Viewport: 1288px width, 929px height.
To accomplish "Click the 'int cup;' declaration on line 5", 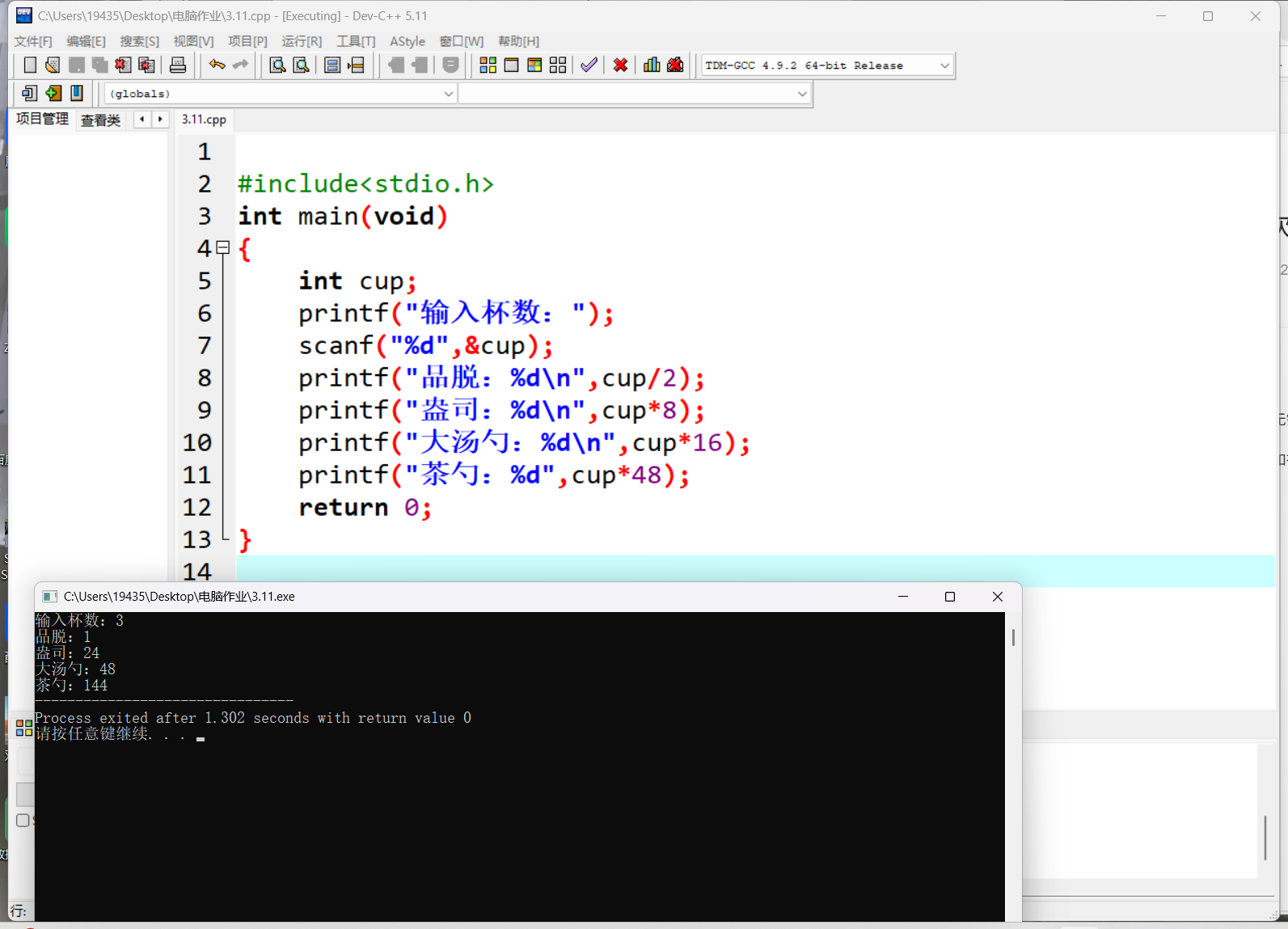I will coord(357,281).
